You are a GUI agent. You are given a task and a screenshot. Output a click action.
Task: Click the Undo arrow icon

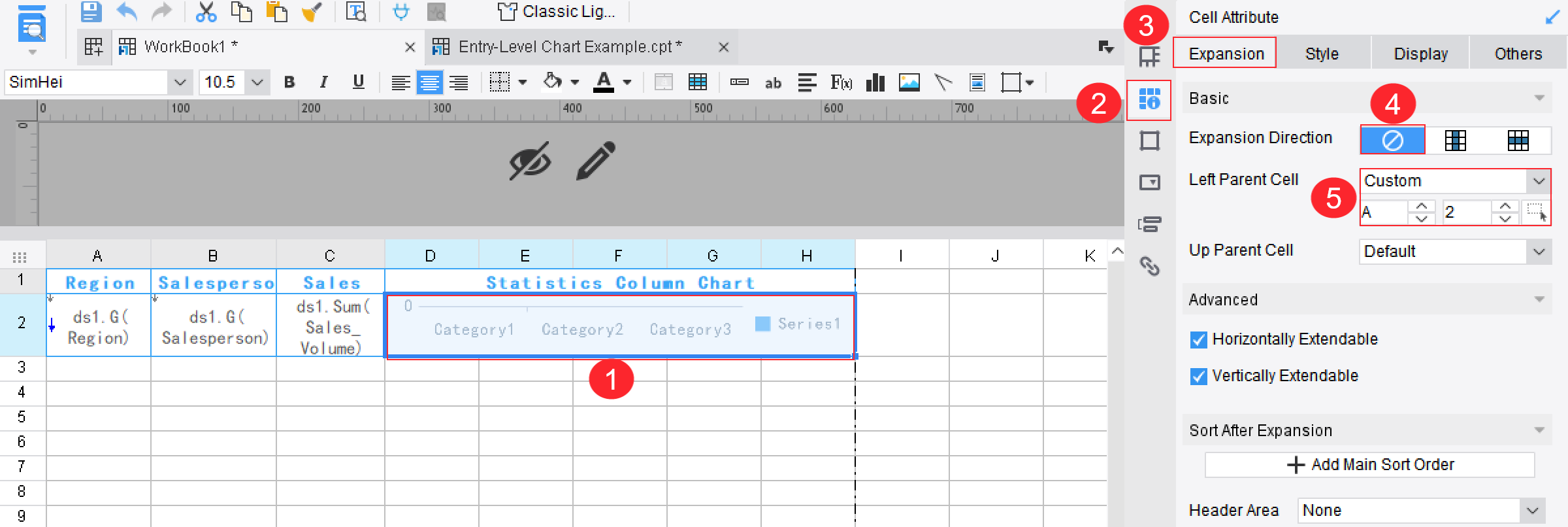127,12
